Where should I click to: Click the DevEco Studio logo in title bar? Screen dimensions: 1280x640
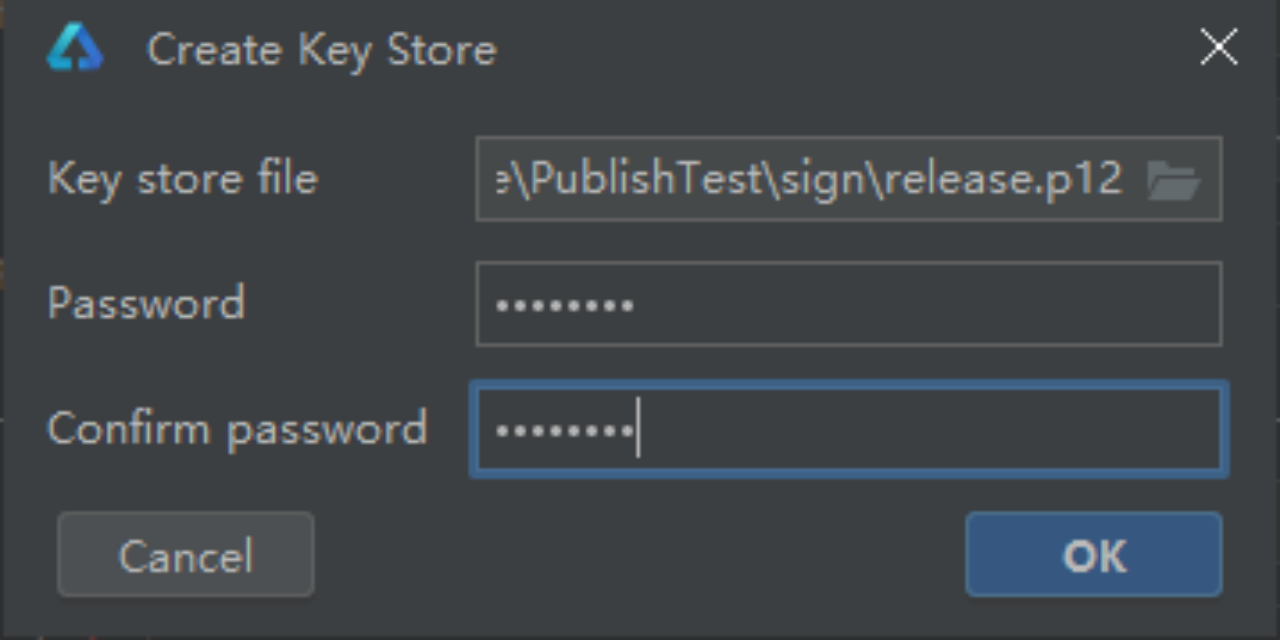point(75,49)
